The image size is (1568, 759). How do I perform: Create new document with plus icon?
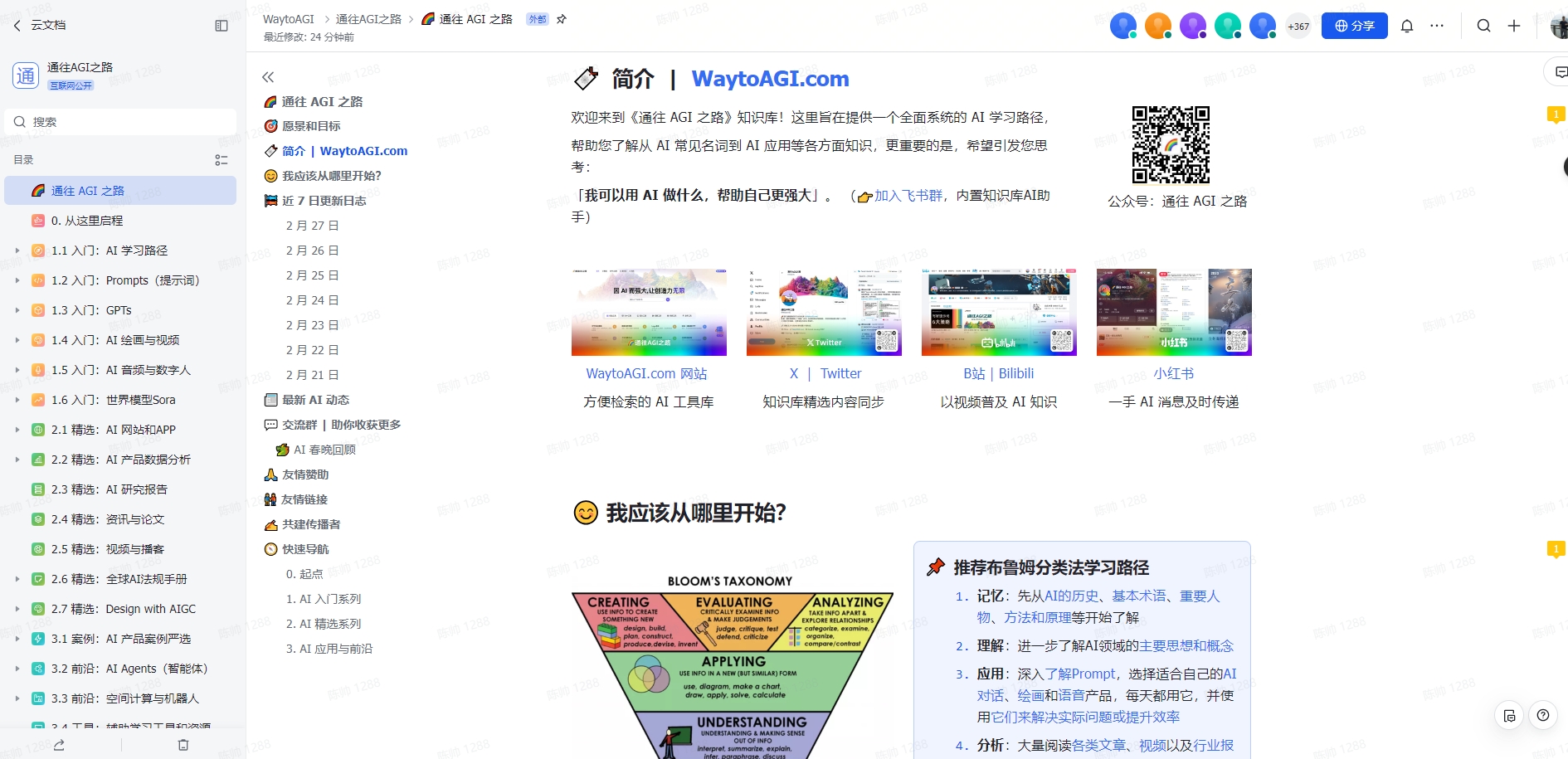(1514, 26)
